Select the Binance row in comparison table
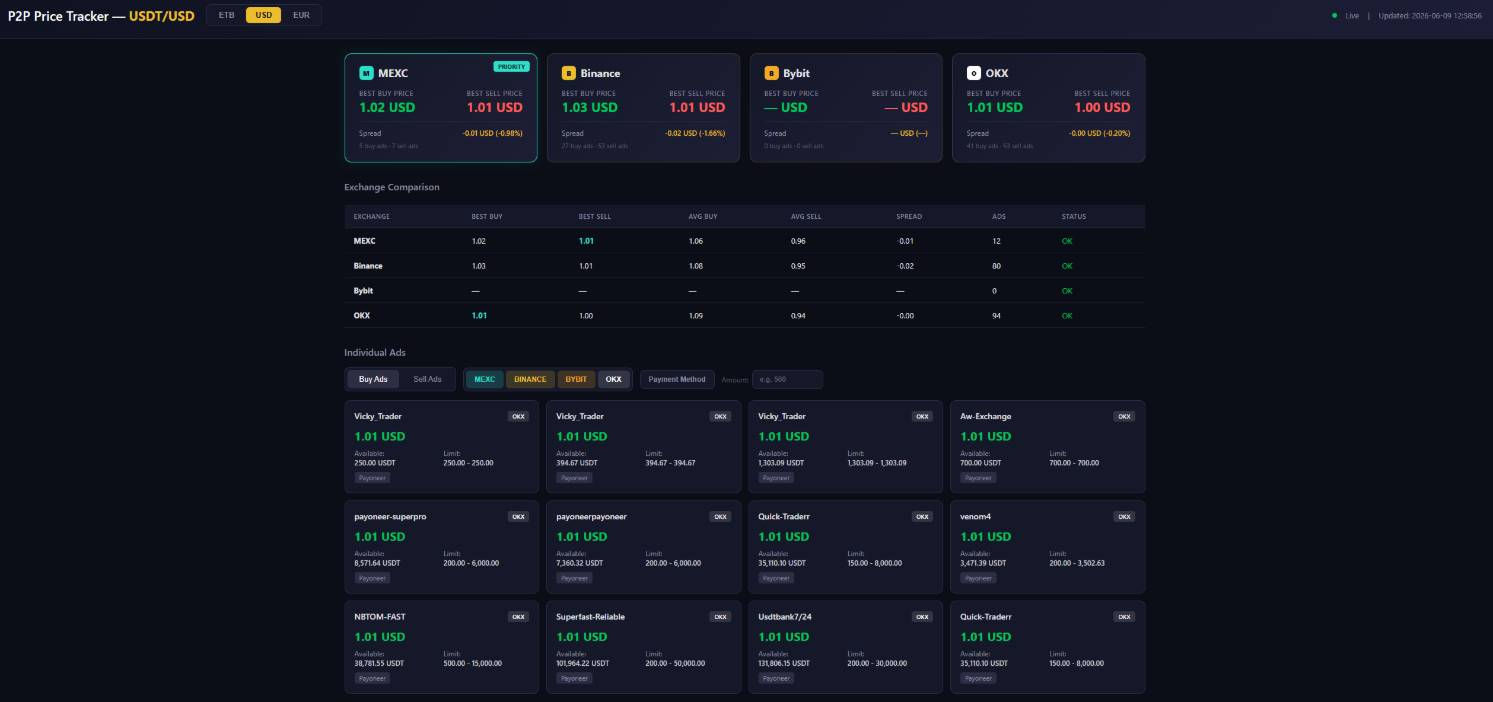The width and height of the screenshot is (1493, 702). coord(744,266)
